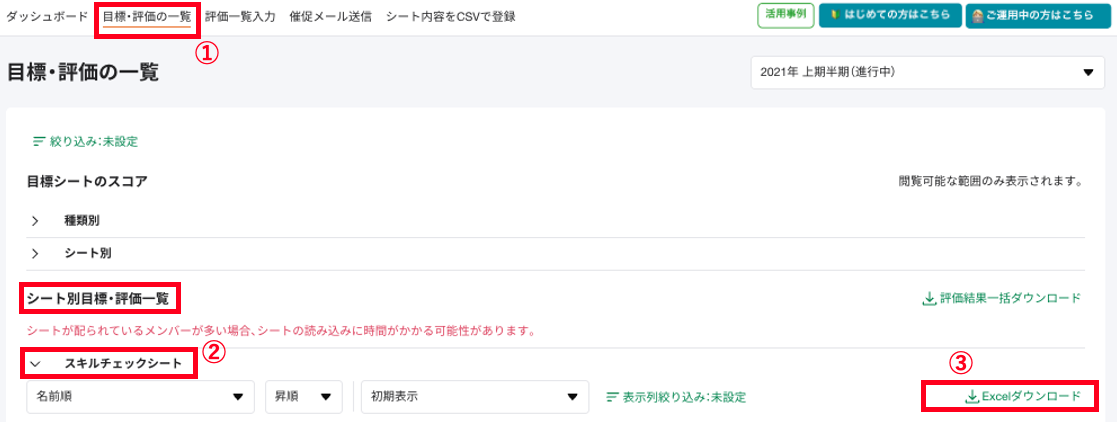Viewport: 1117px width, 422px height.
Task: Click the Excel download icon
Action: 971,397
